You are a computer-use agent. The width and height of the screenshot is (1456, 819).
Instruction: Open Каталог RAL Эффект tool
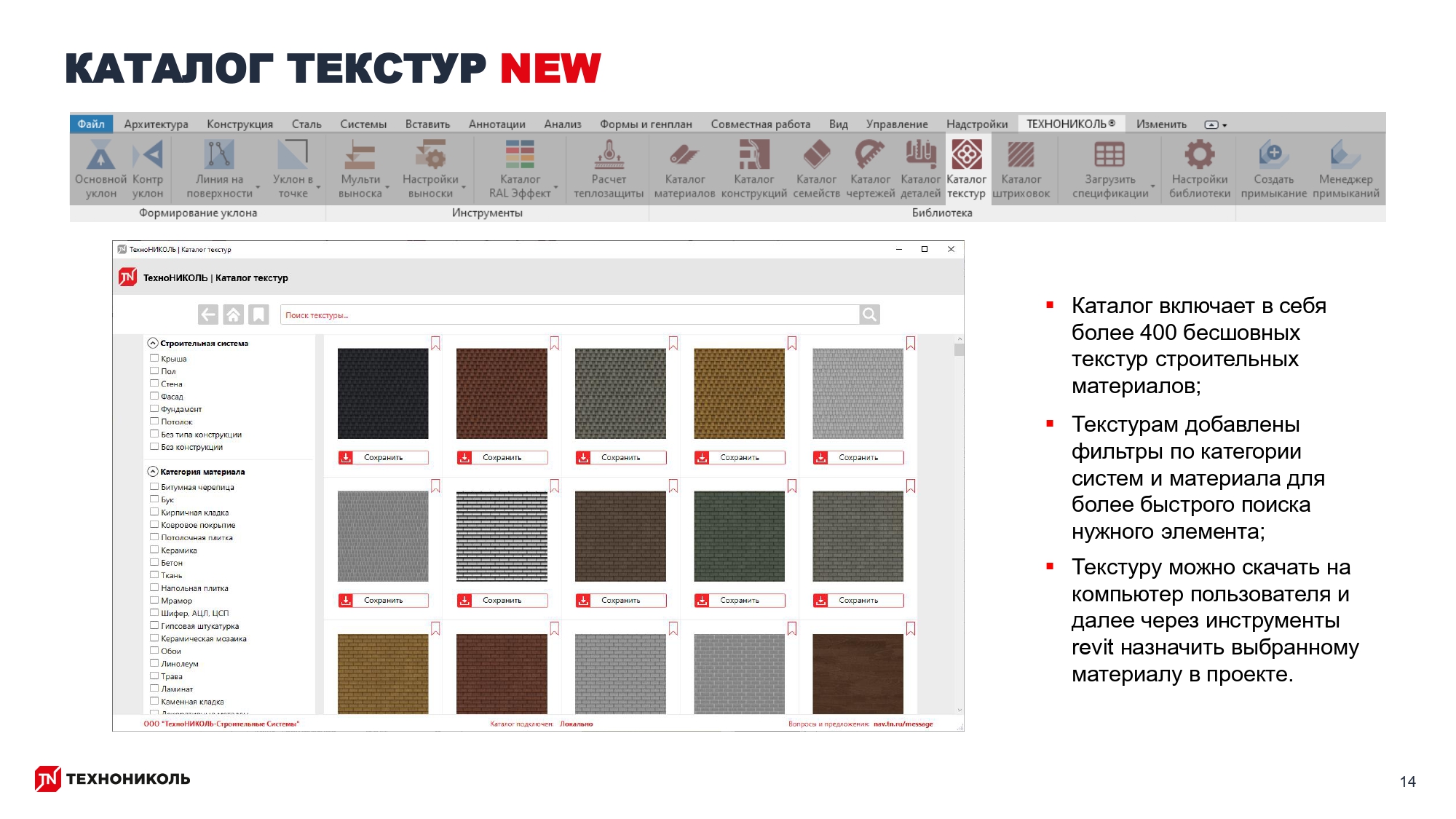[x=520, y=170]
